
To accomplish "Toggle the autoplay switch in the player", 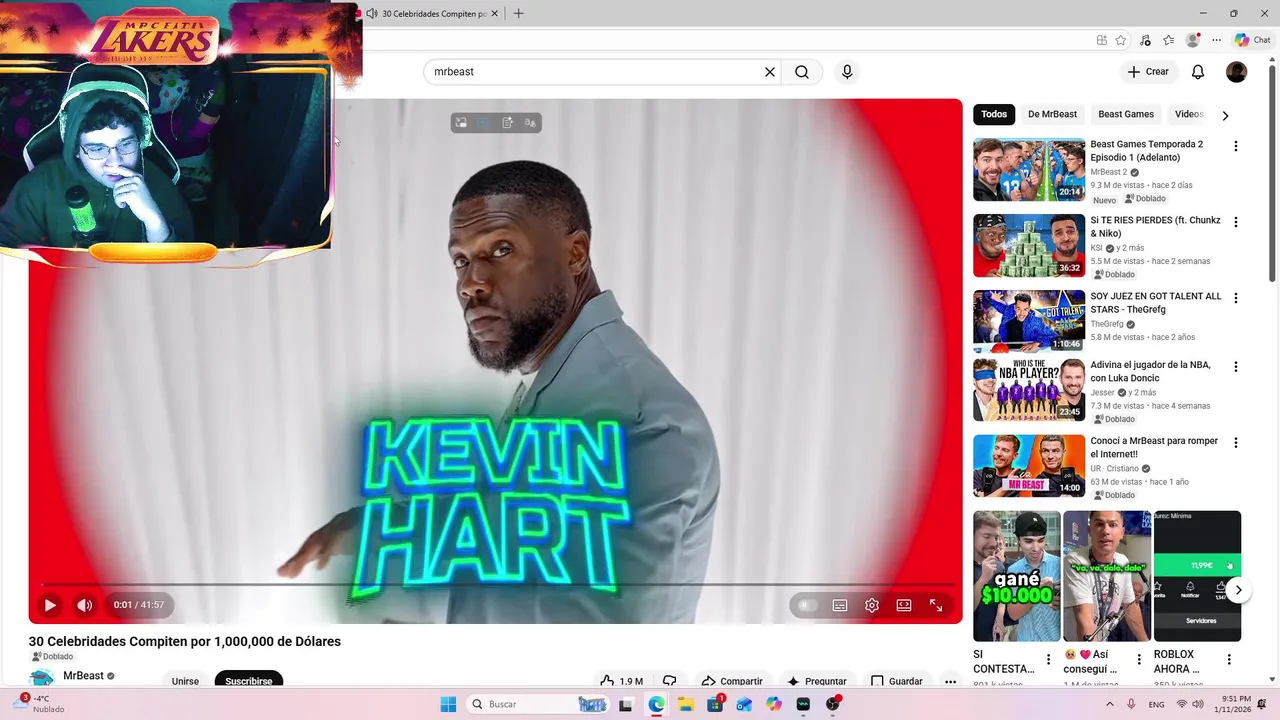I will (808, 605).
